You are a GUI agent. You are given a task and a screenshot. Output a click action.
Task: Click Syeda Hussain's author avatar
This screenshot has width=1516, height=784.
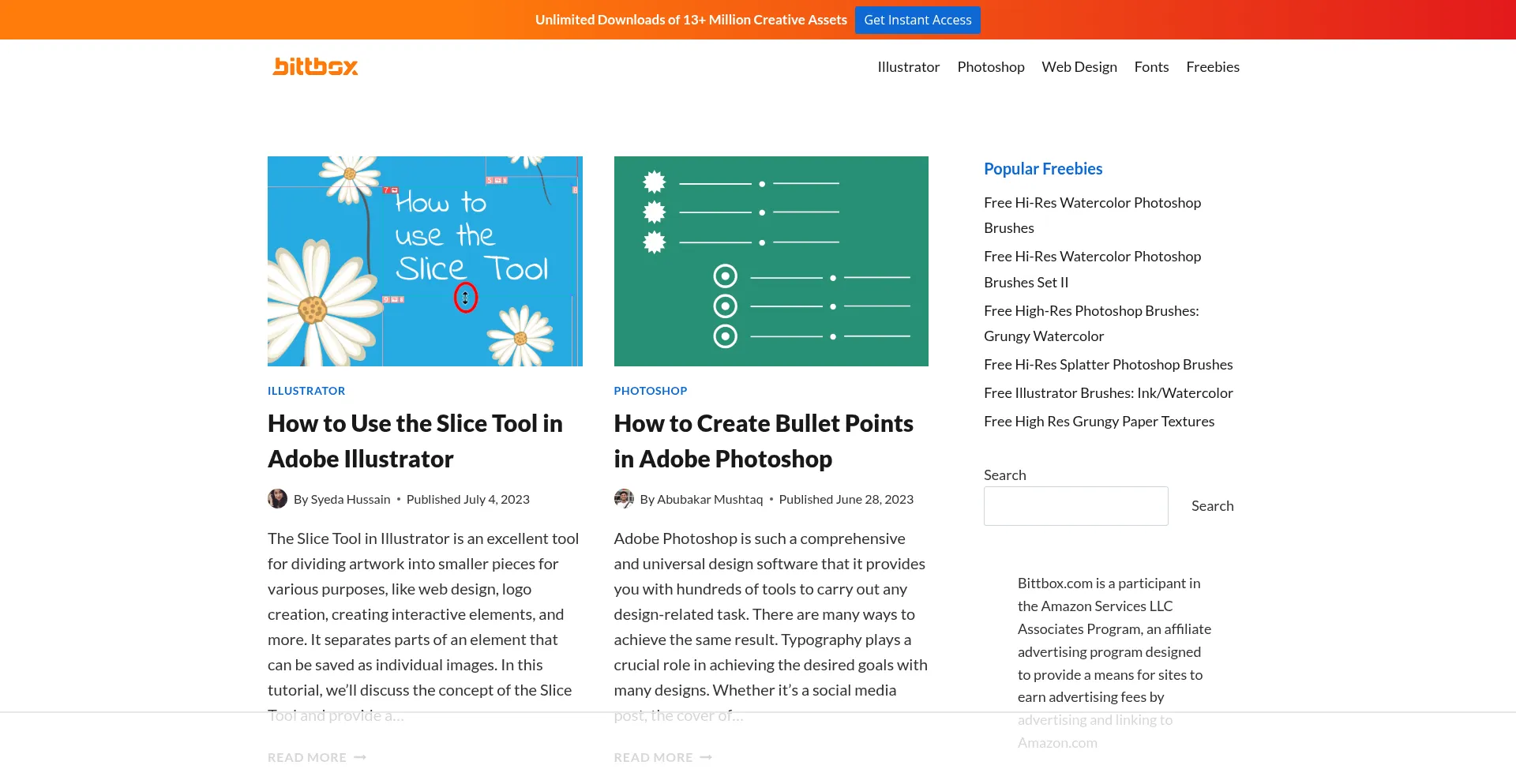pyautogui.click(x=277, y=499)
